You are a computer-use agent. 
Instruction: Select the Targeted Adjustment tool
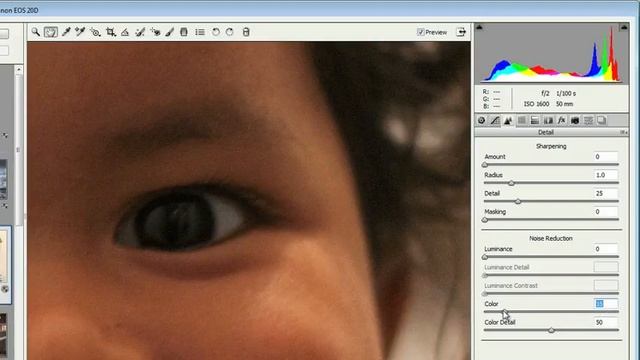[x=95, y=32]
